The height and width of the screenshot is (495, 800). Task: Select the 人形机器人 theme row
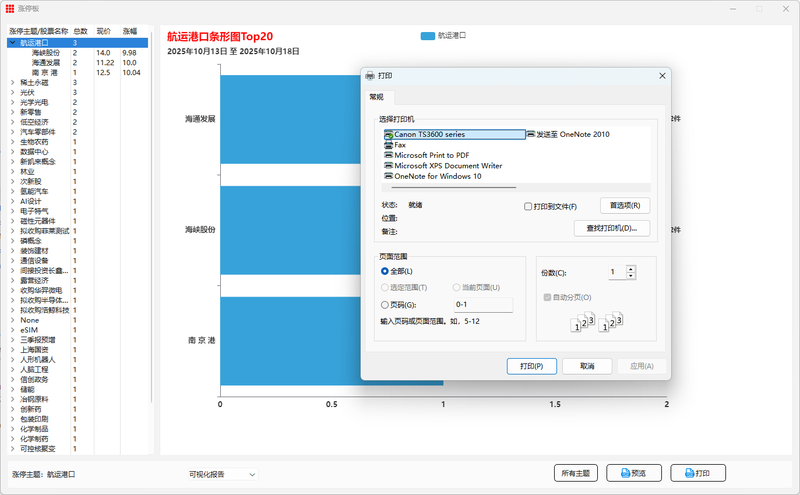coord(78,359)
